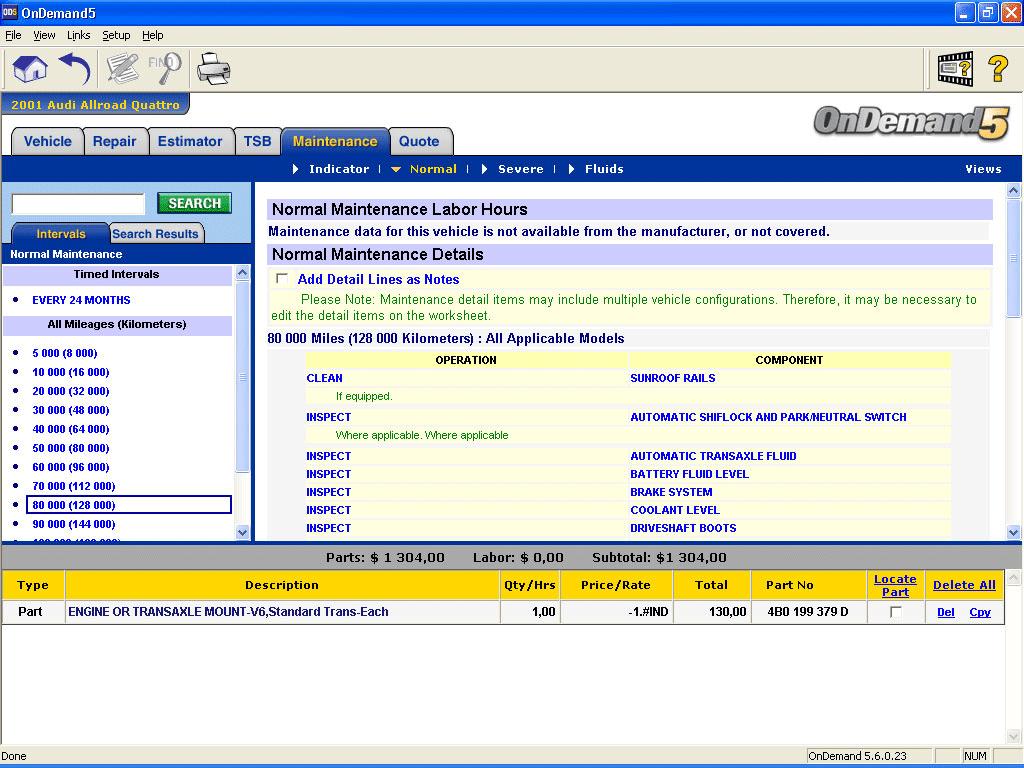Open BRAKE SYSTEM component link

671,492
